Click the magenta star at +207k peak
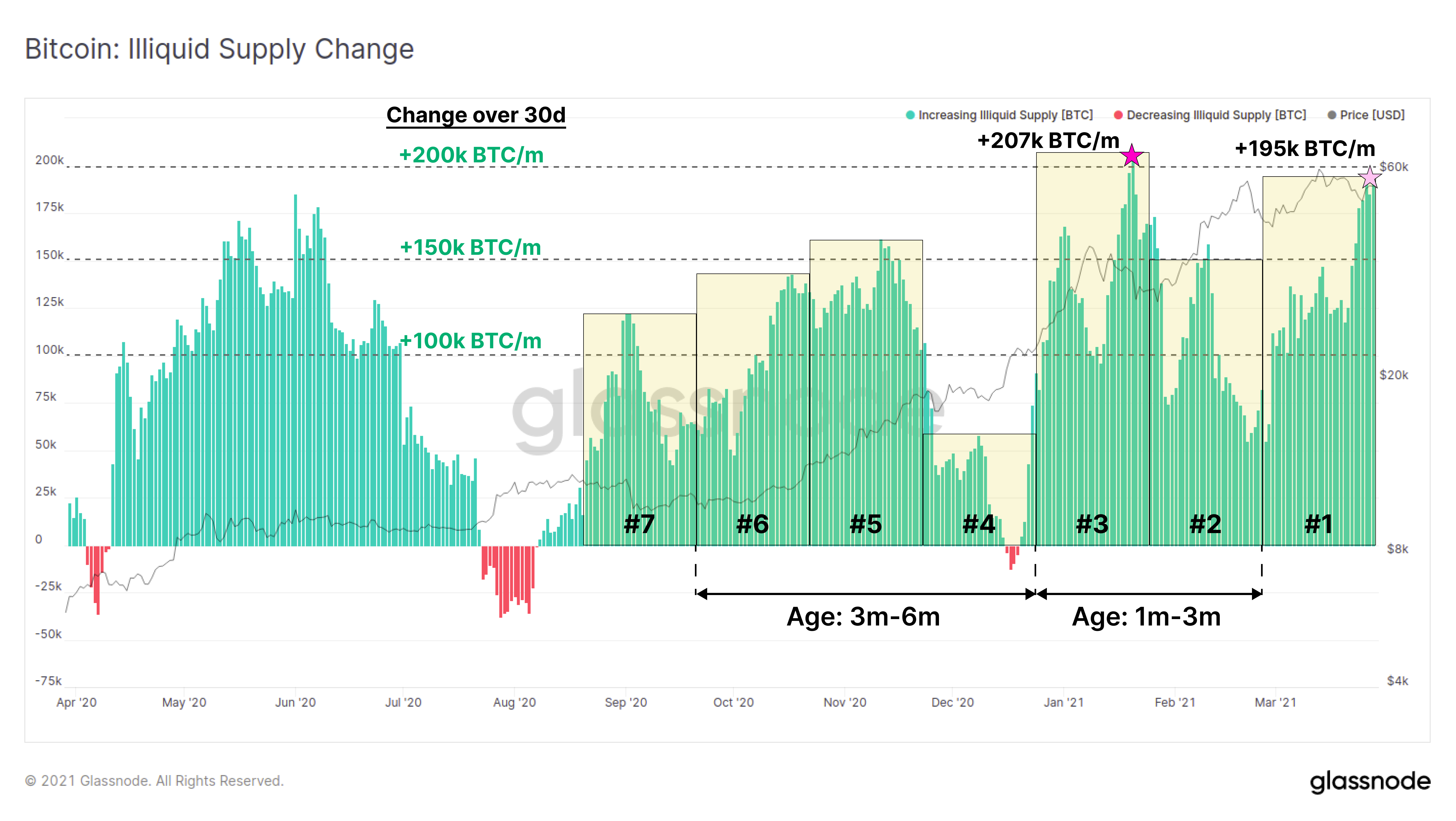The image size is (1456, 821). click(1132, 155)
